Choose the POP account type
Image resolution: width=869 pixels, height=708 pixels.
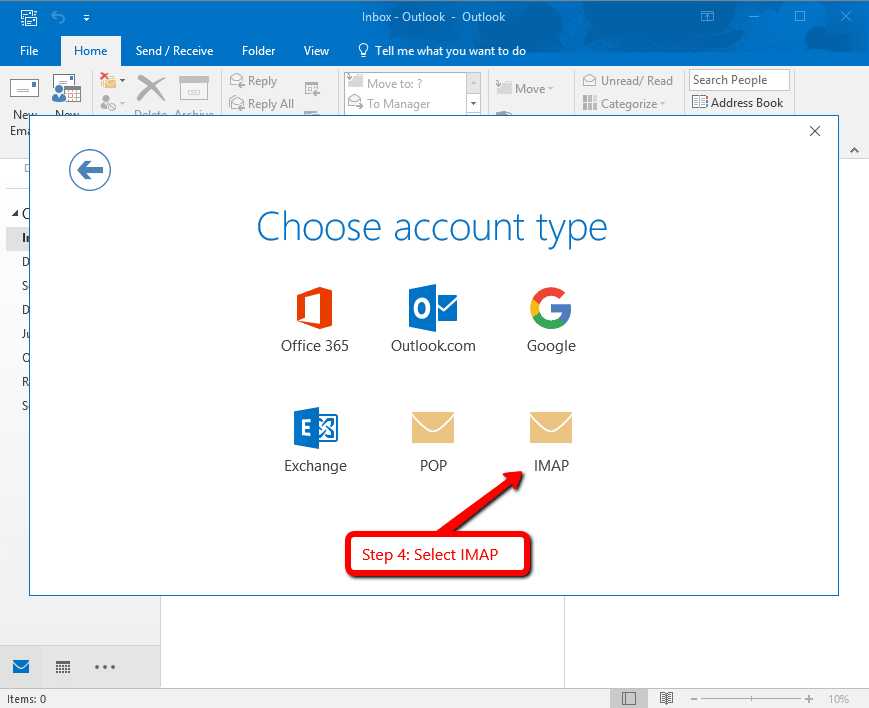433,442
